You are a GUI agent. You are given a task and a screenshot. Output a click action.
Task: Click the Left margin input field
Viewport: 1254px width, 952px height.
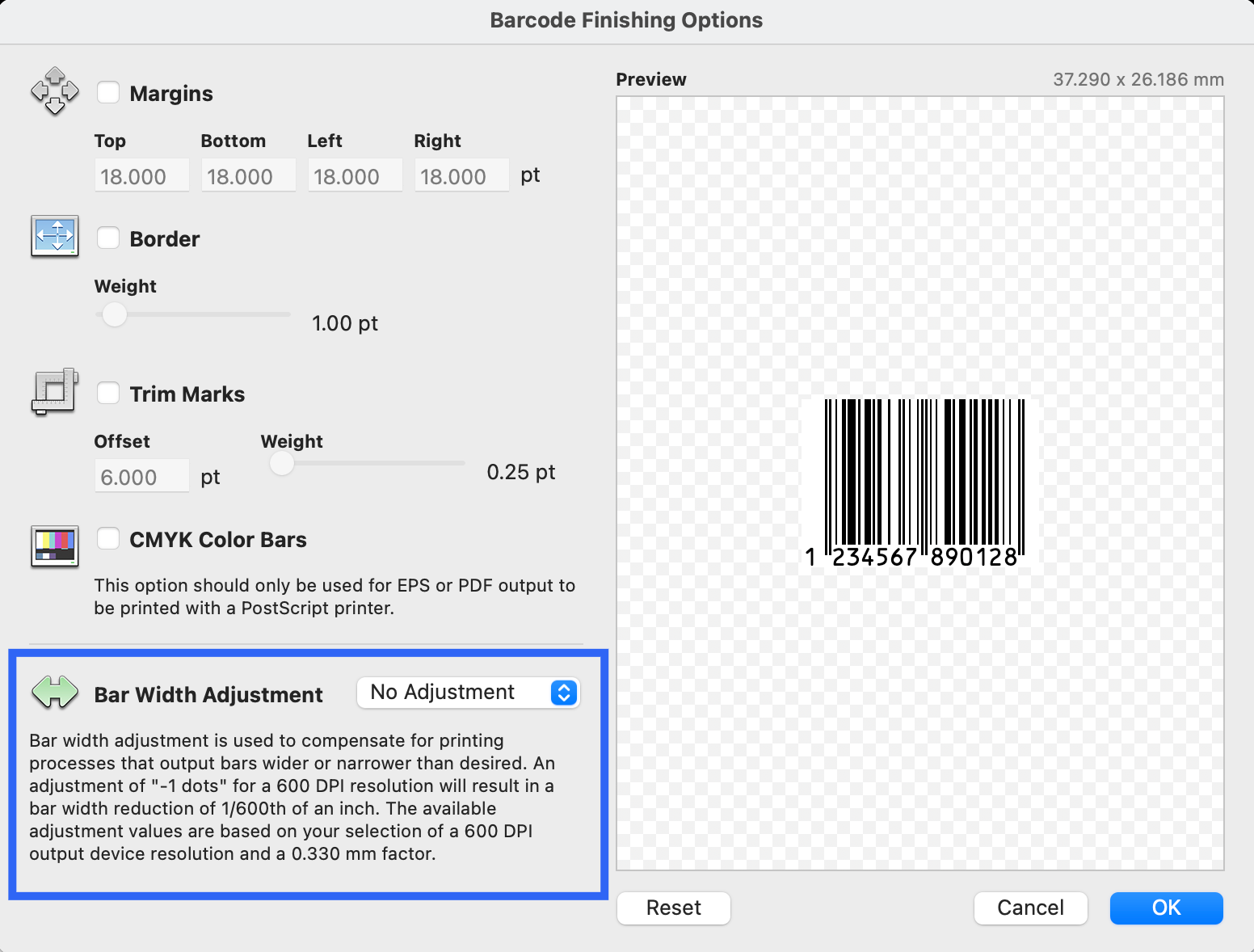pos(356,175)
